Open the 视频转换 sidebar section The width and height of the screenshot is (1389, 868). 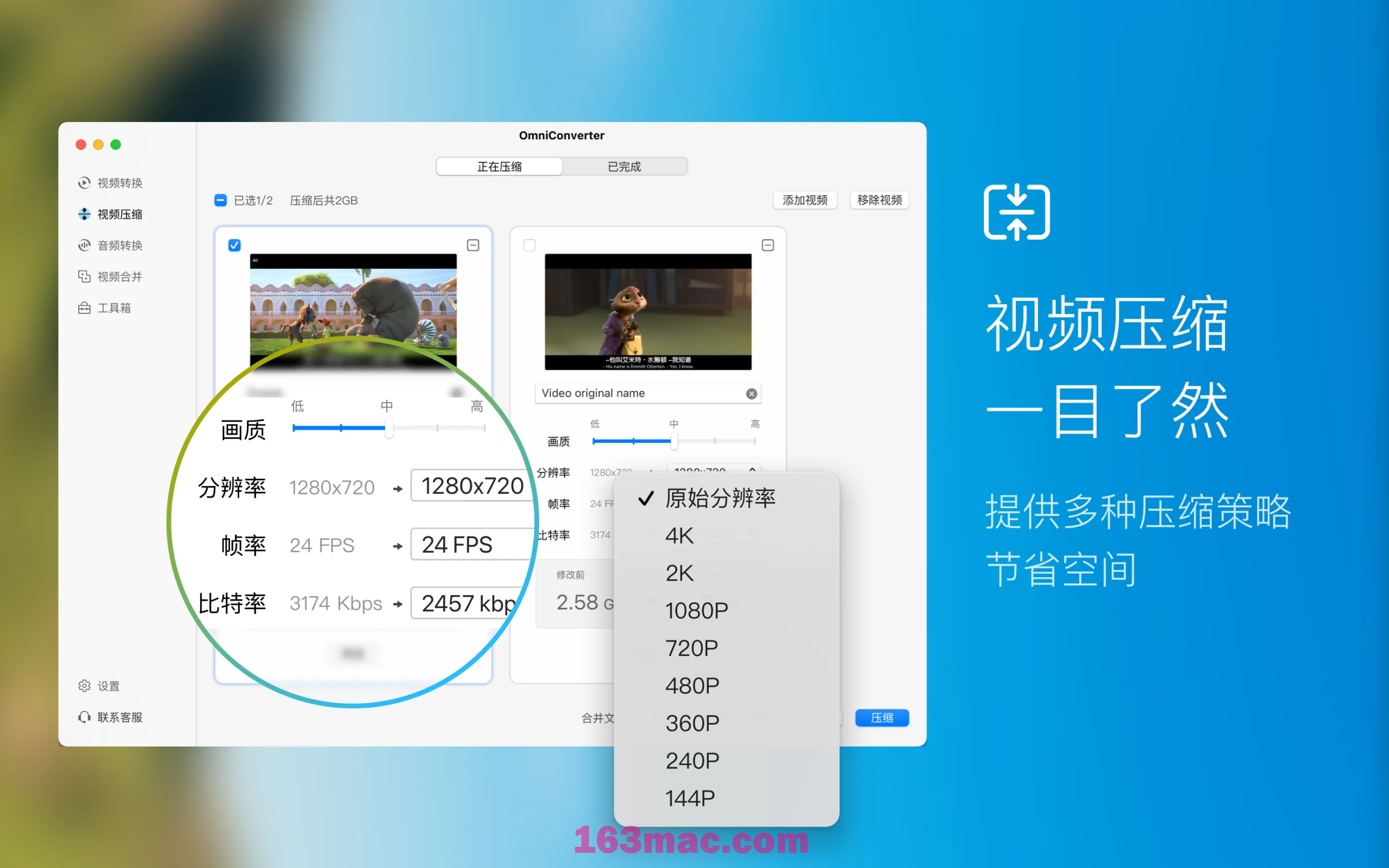tap(110, 183)
